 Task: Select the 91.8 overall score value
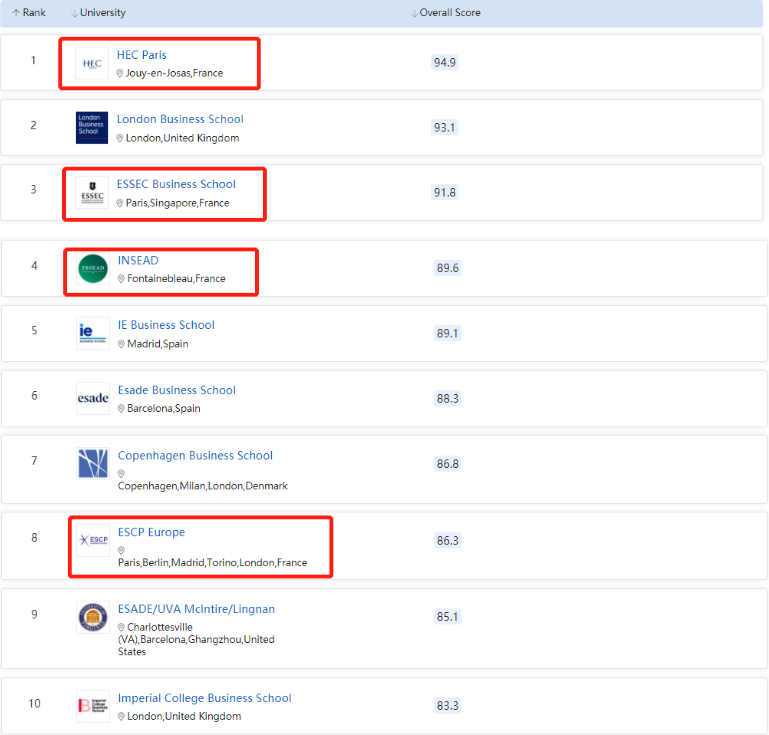(x=445, y=192)
